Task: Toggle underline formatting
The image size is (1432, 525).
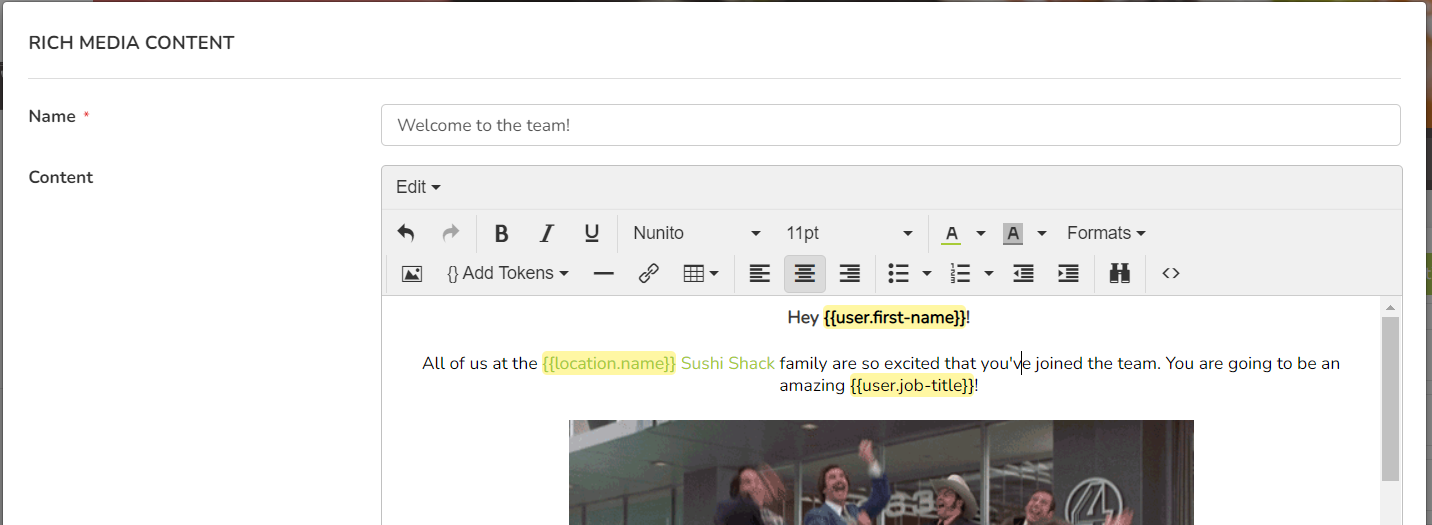Action: pyautogui.click(x=591, y=233)
